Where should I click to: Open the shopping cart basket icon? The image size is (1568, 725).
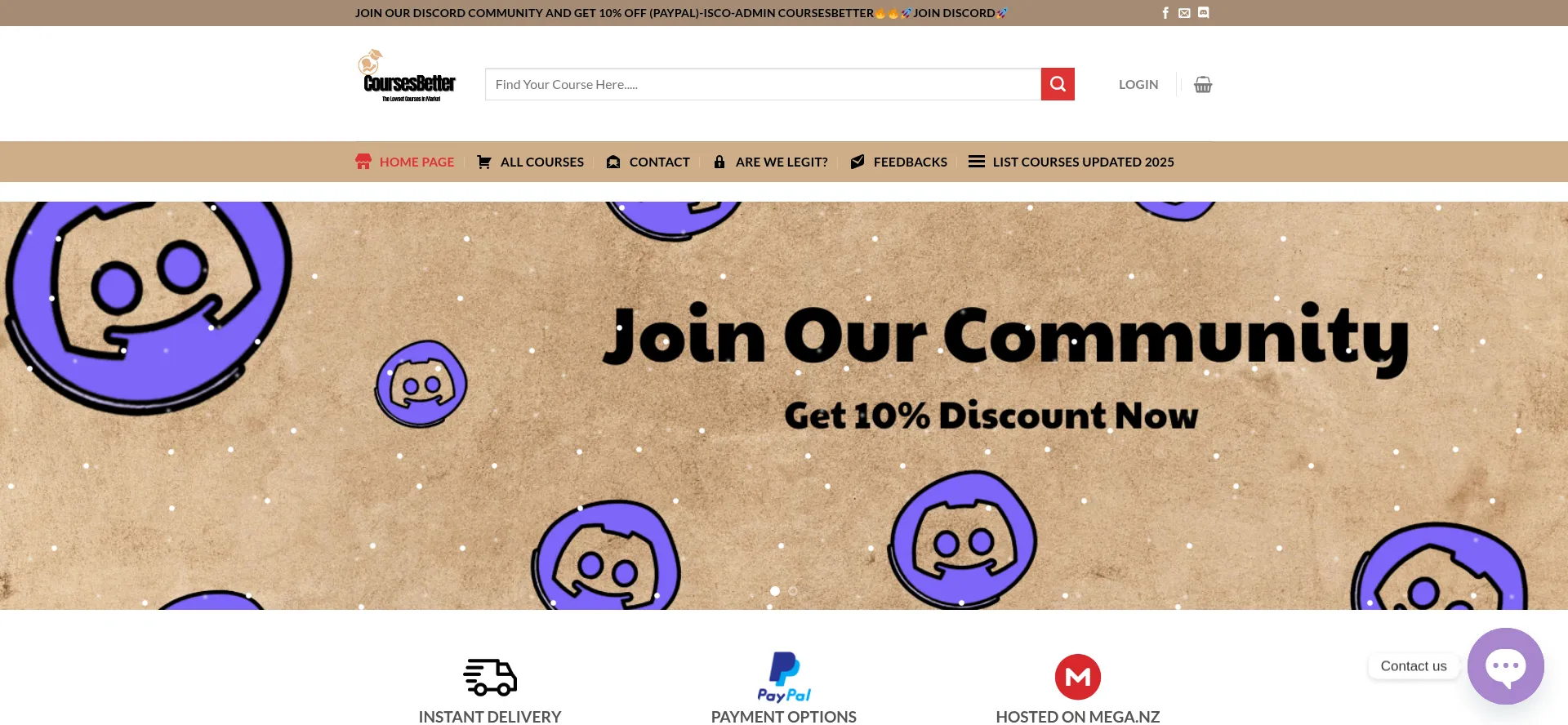1203,84
